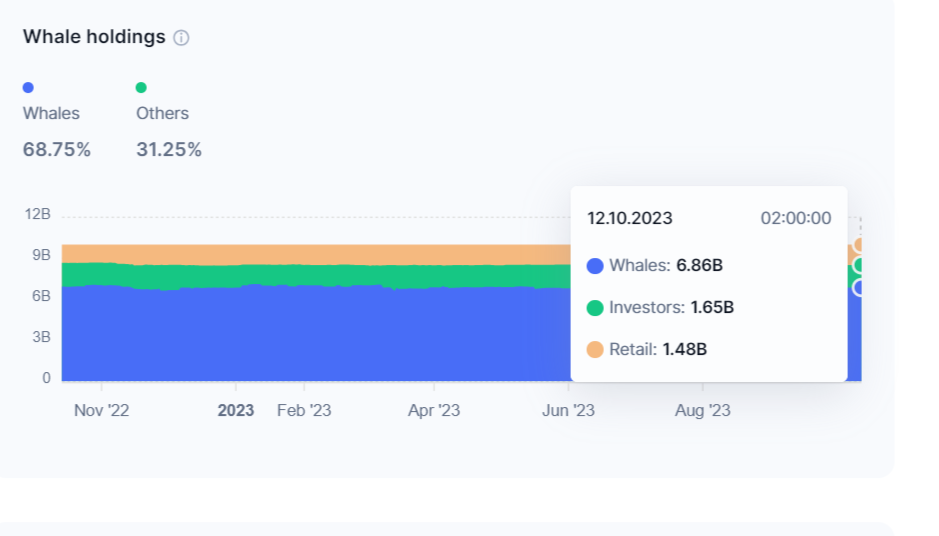The width and height of the screenshot is (939, 536).
Task: Click the Jun '23 axis label
Action: coord(568,410)
